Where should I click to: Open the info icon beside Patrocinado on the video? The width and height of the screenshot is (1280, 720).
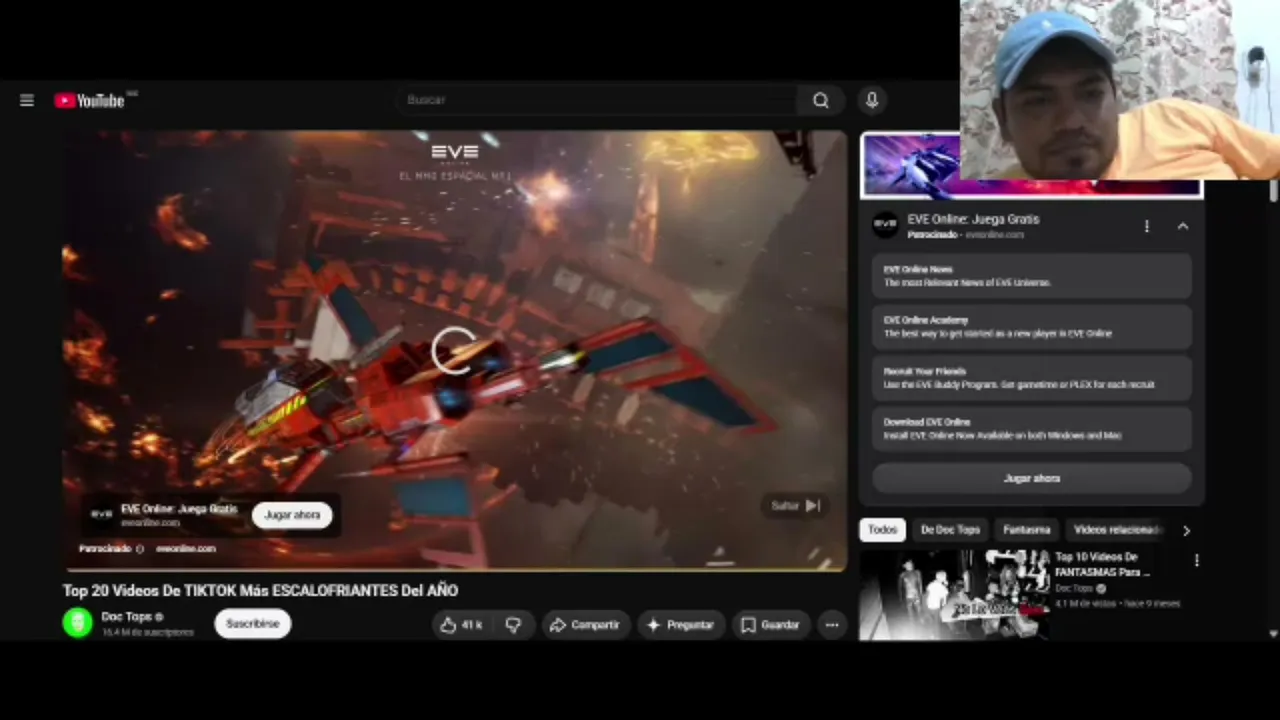pyautogui.click(x=140, y=549)
